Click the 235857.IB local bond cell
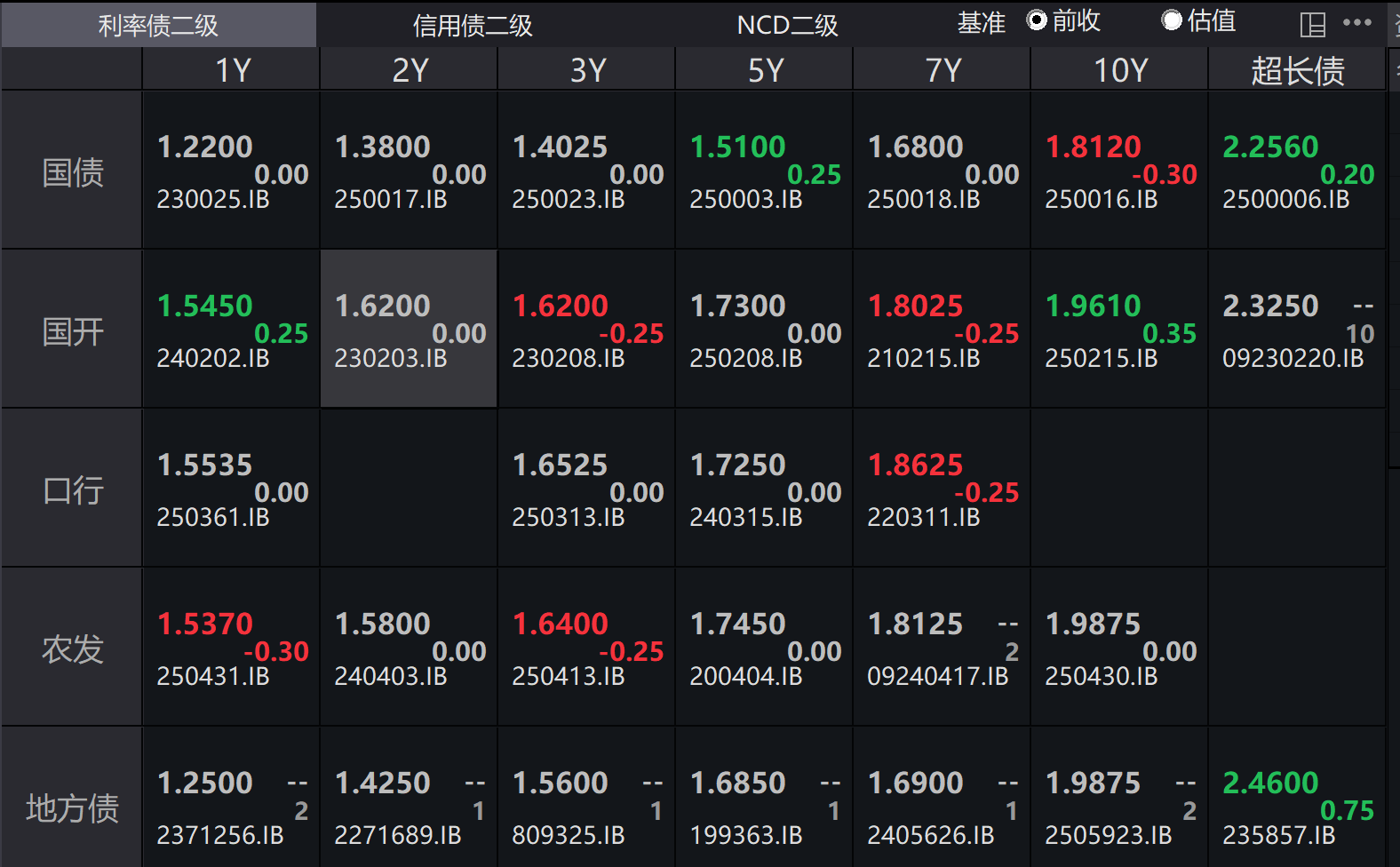 pyautogui.click(x=1297, y=807)
